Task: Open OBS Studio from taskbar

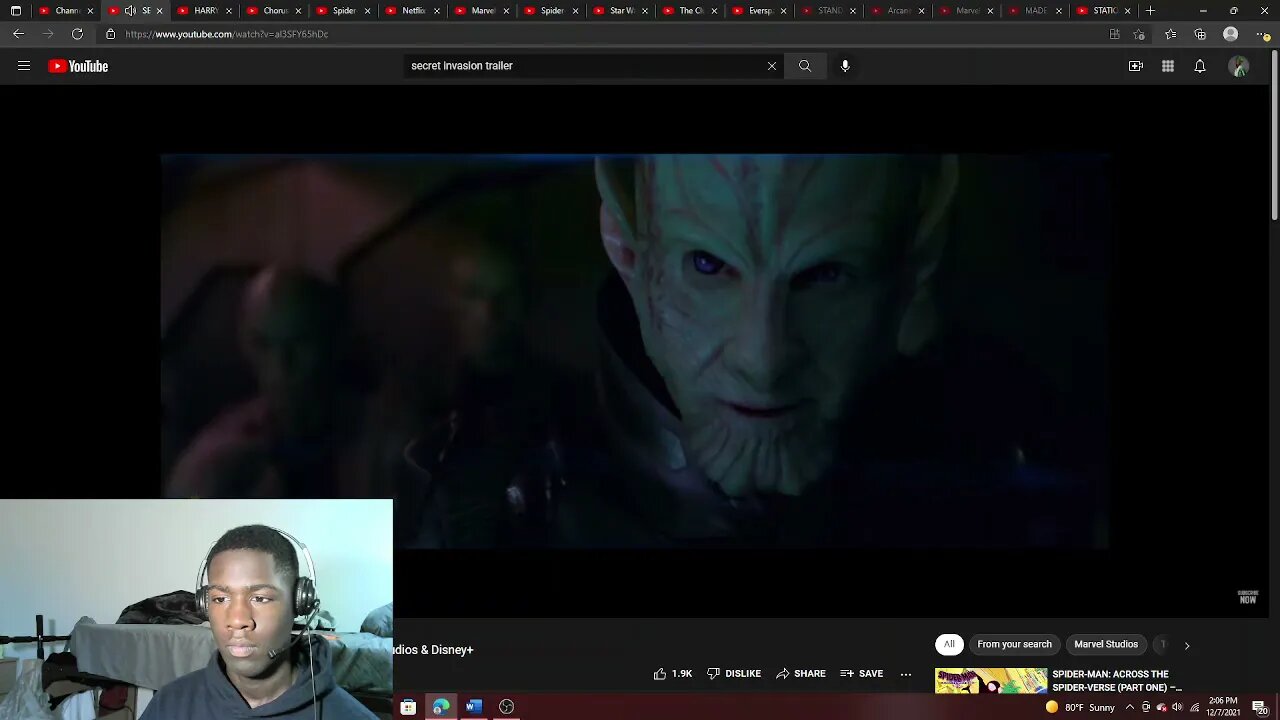Action: (x=507, y=707)
